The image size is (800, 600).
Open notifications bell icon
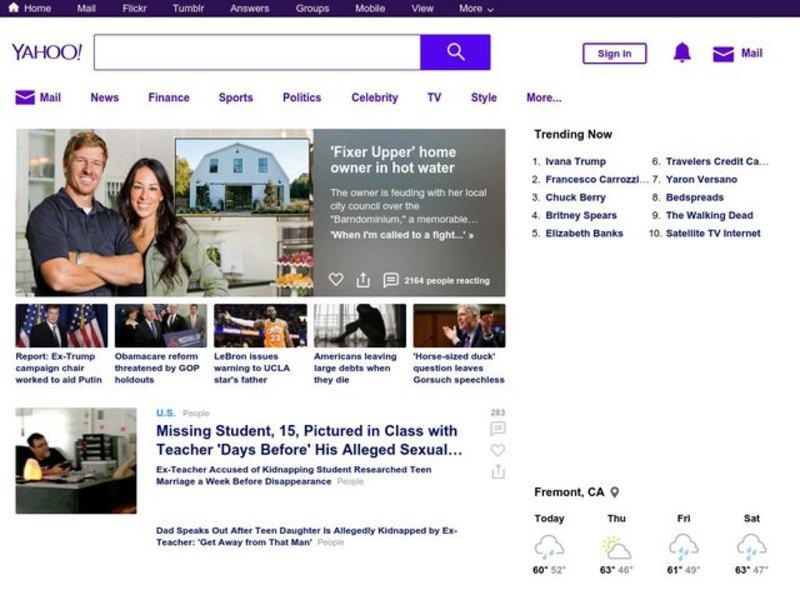[682, 53]
